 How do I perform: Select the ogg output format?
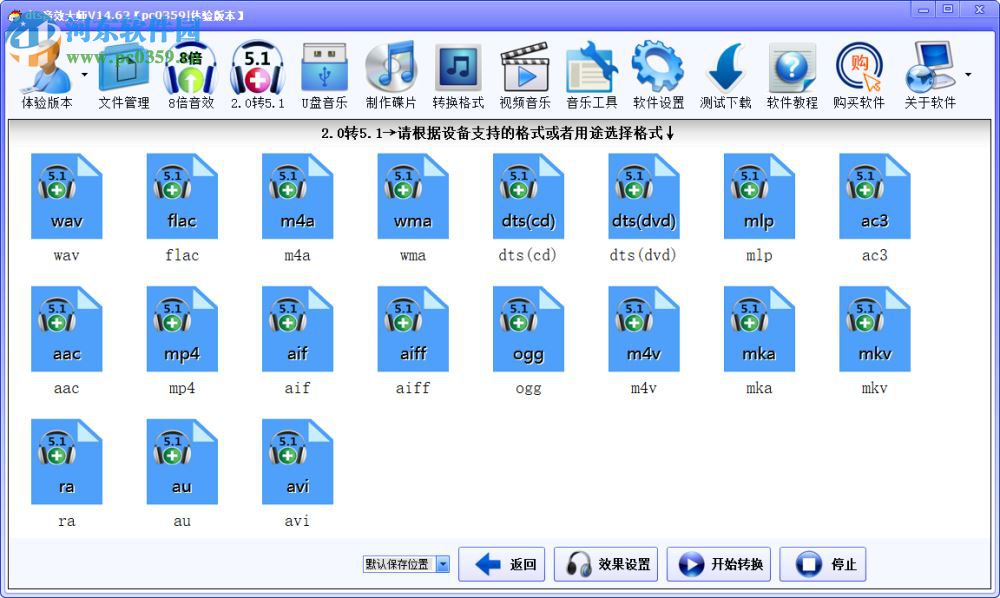[x=528, y=329]
